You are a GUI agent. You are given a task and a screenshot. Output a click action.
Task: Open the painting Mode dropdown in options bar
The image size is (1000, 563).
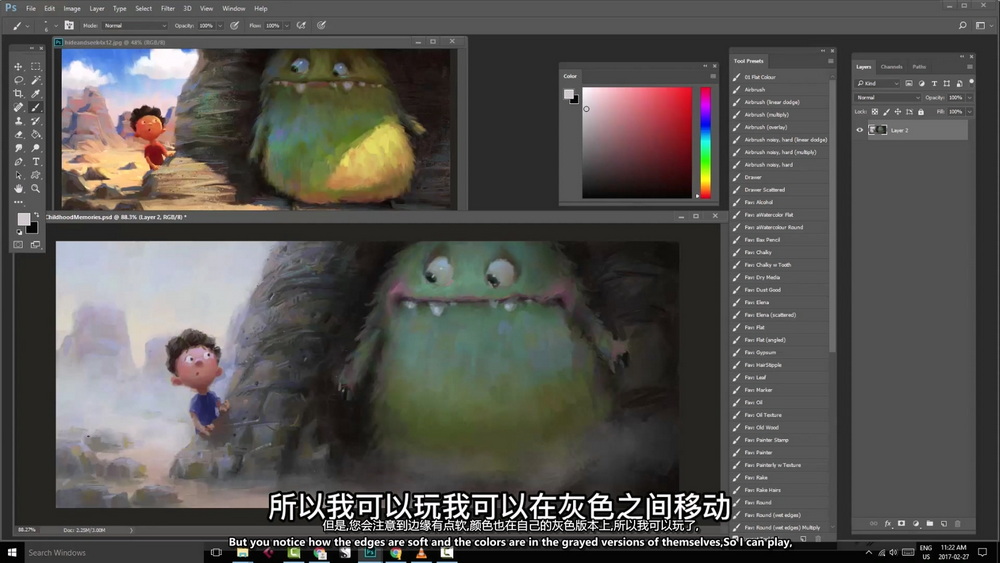pos(135,26)
